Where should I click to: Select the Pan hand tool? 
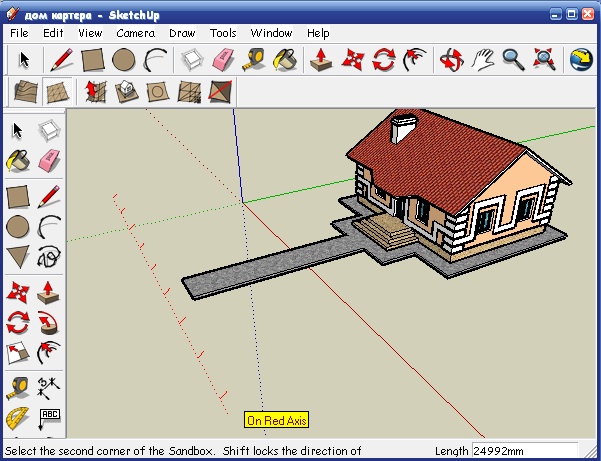point(483,60)
